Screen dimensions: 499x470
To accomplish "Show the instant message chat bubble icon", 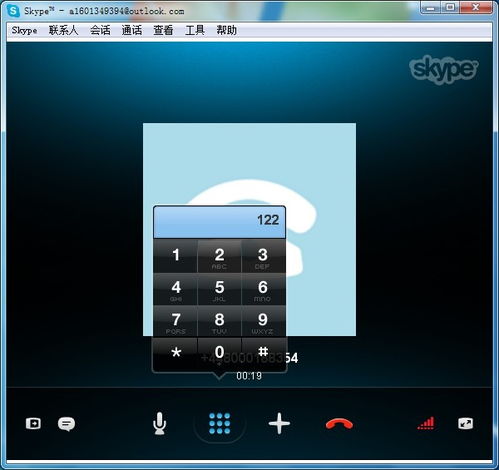I will point(66,424).
